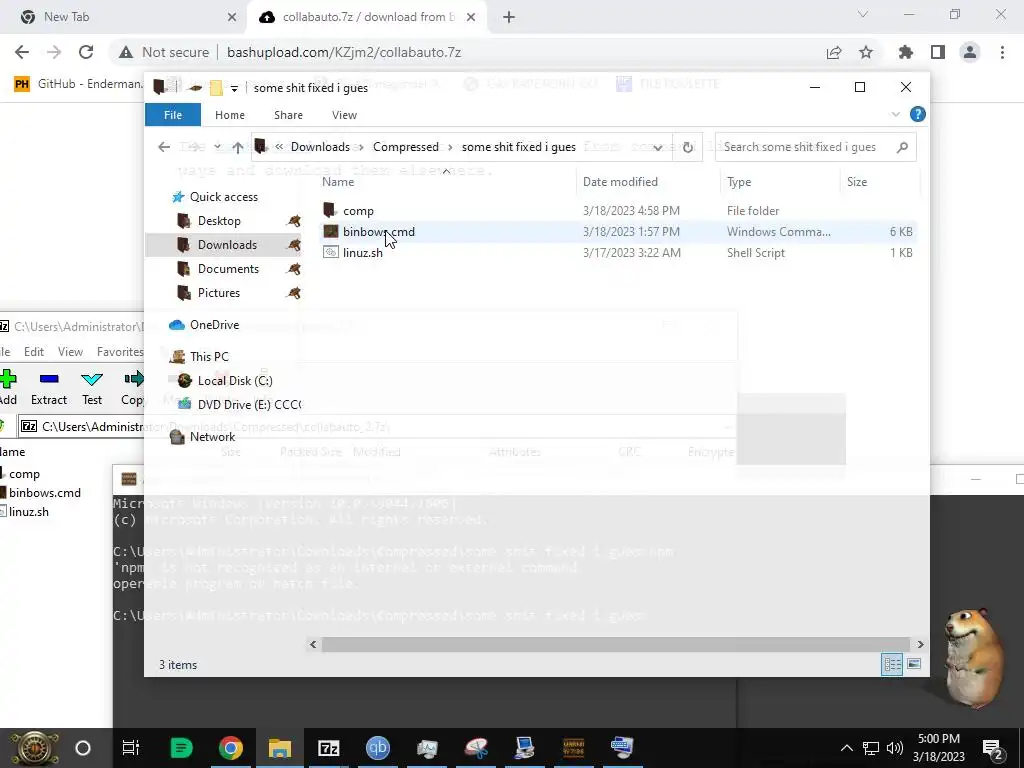The height and width of the screenshot is (768, 1024).
Task: Go back in Explorer navigation
Action: [x=164, y=147]
